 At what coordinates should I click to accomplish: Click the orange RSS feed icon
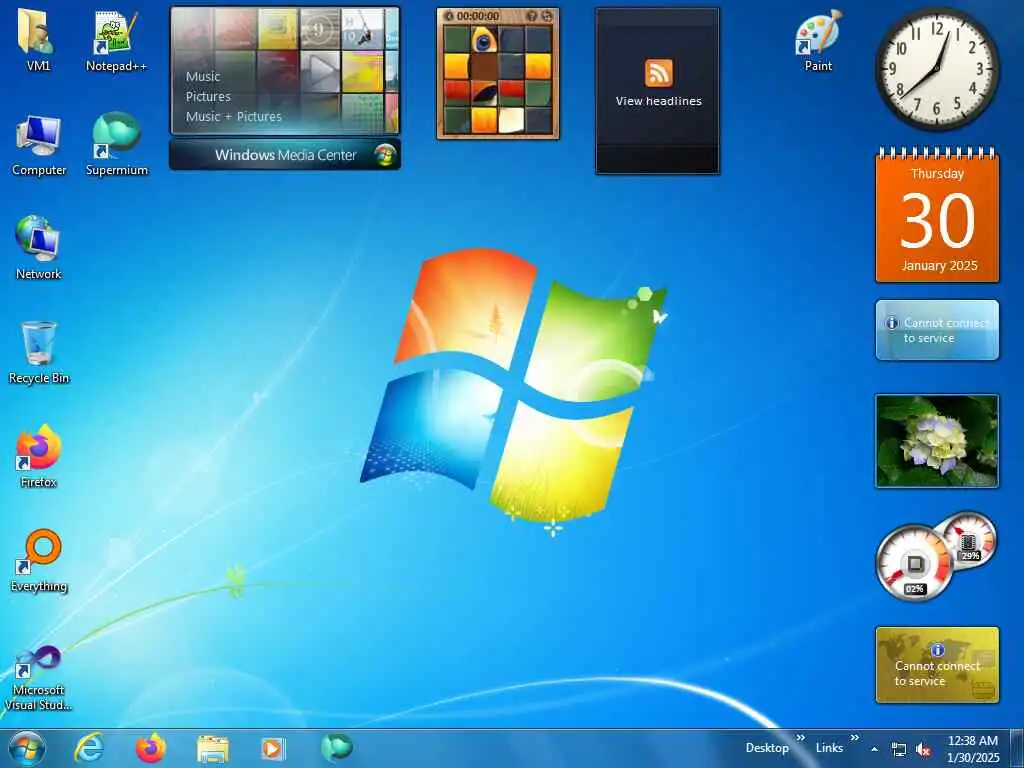tap(658, 72)
